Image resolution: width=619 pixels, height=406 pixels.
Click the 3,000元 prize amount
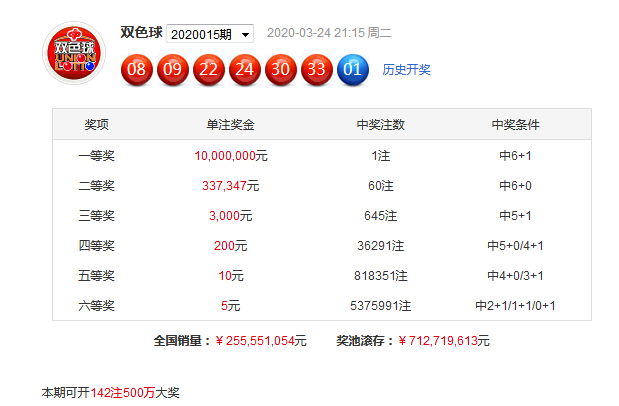point(231,216)
